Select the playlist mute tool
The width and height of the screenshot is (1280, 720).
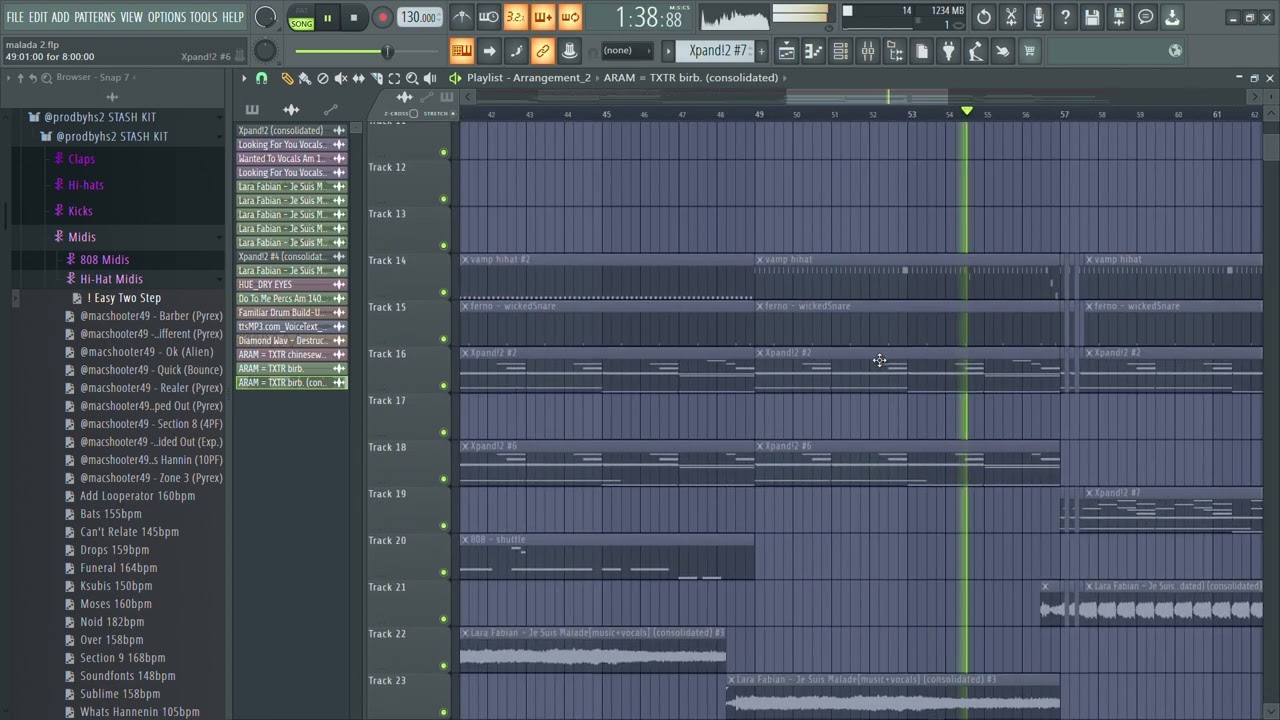pos(340,78)
